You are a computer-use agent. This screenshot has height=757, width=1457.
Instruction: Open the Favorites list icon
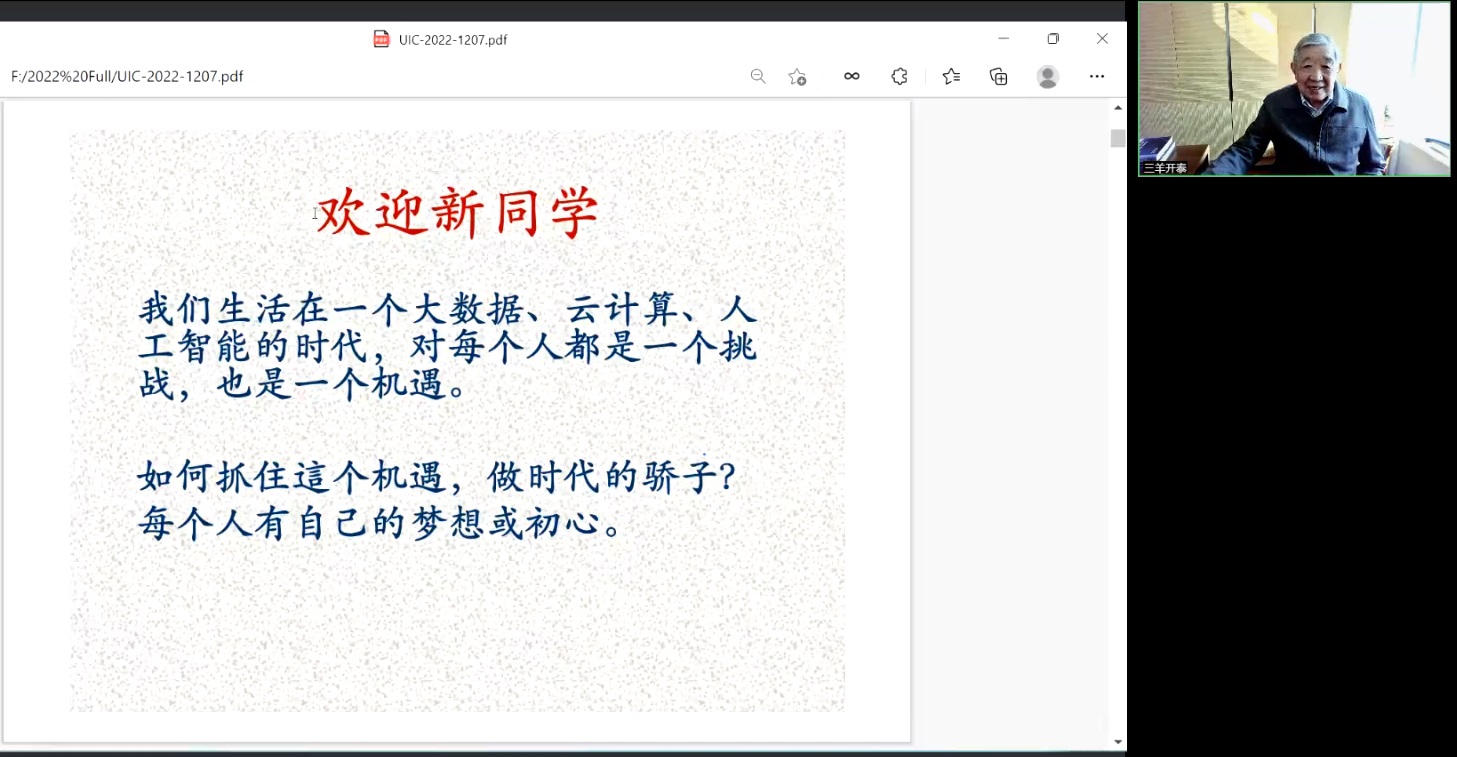click(951, 77)
